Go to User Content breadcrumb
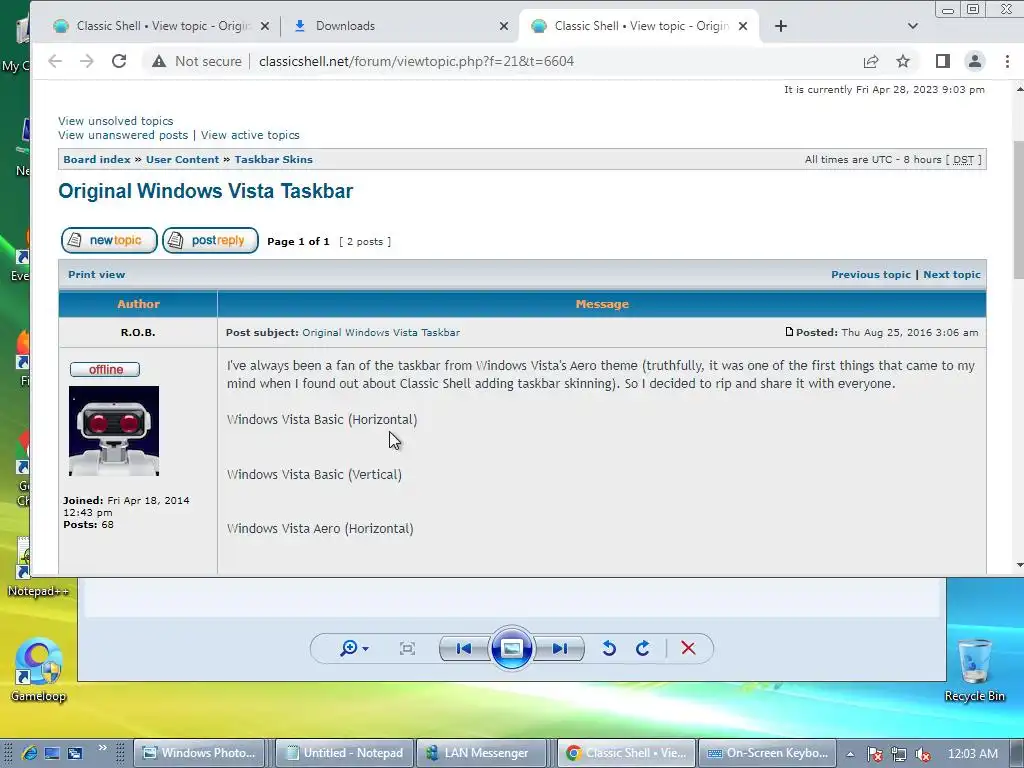Viewport: 1024px width, 768px height. (182, 159)
